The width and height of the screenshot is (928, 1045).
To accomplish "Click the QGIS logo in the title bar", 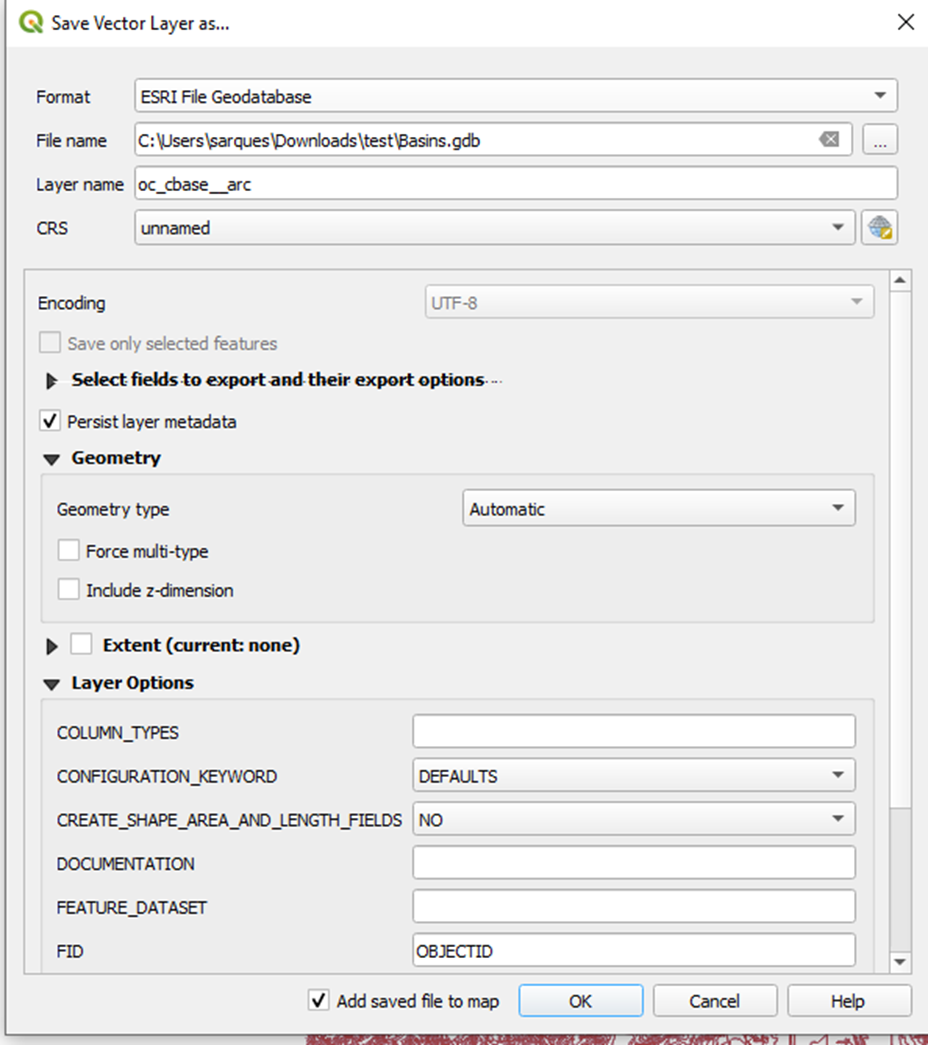I will 31,23.
